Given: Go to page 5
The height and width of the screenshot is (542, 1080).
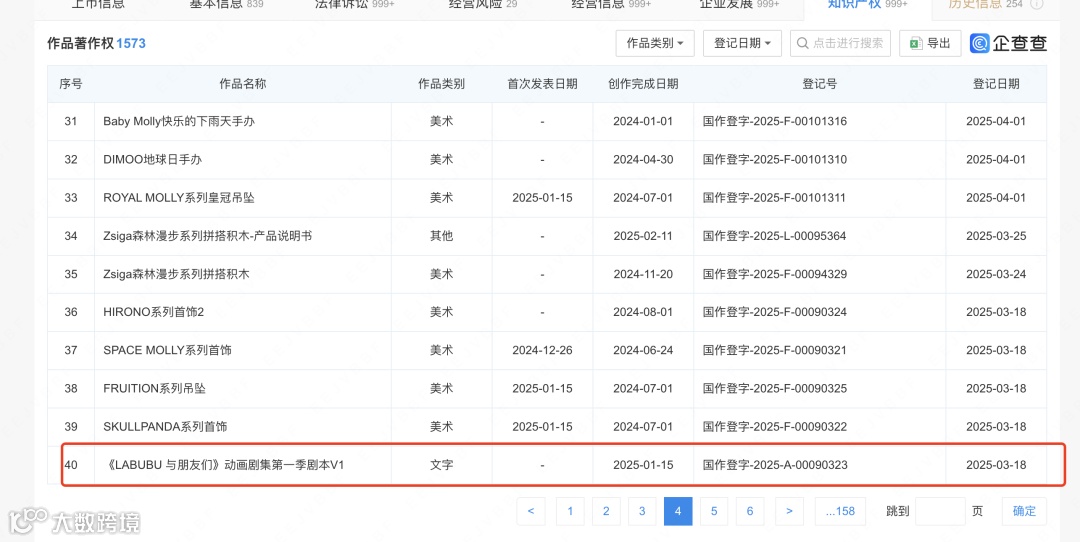Looking at the screenshot, I should pyautogui.click(x=714, y=511).
